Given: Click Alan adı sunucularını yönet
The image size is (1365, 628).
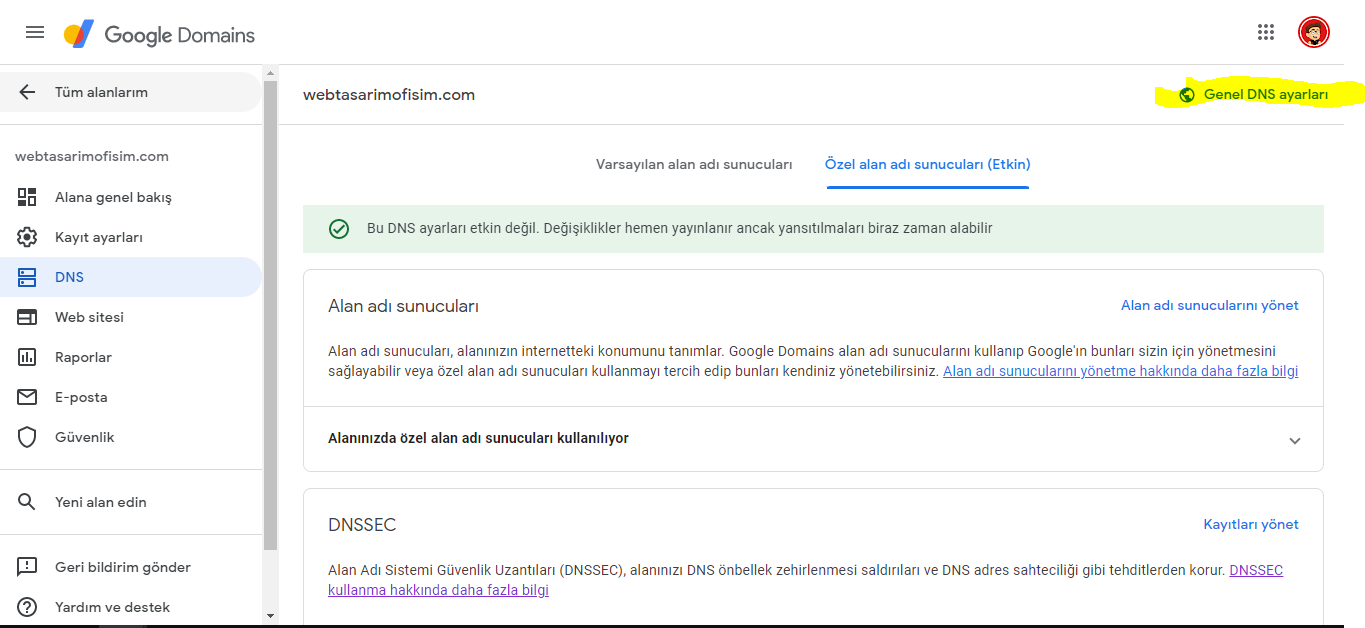Looking at the screenshot, I should (1209, 305).
